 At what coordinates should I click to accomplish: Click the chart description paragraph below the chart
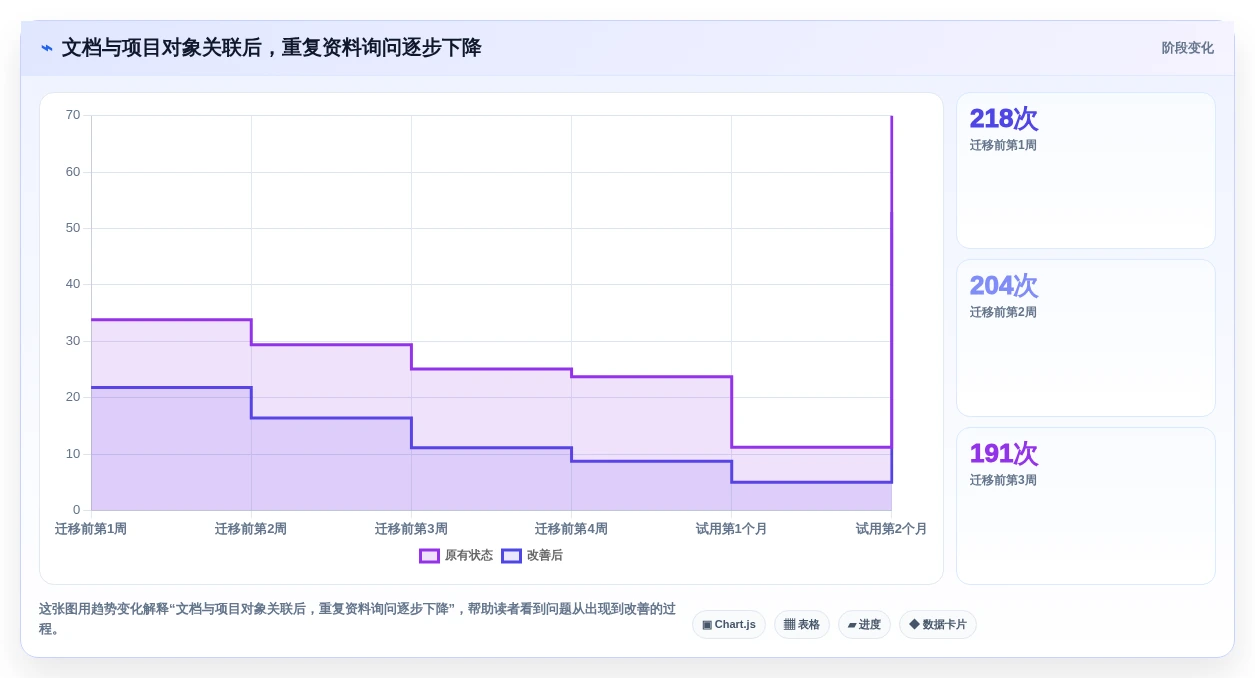pyautogui.click(x=357, y=619)
